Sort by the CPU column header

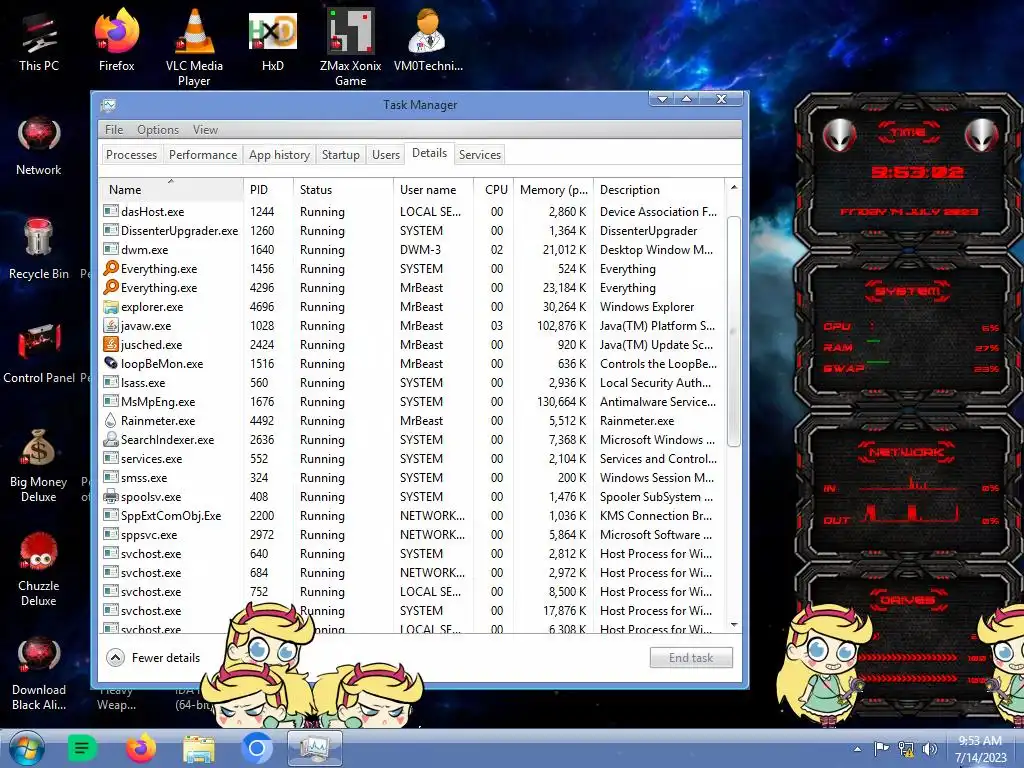coord(494,189)
